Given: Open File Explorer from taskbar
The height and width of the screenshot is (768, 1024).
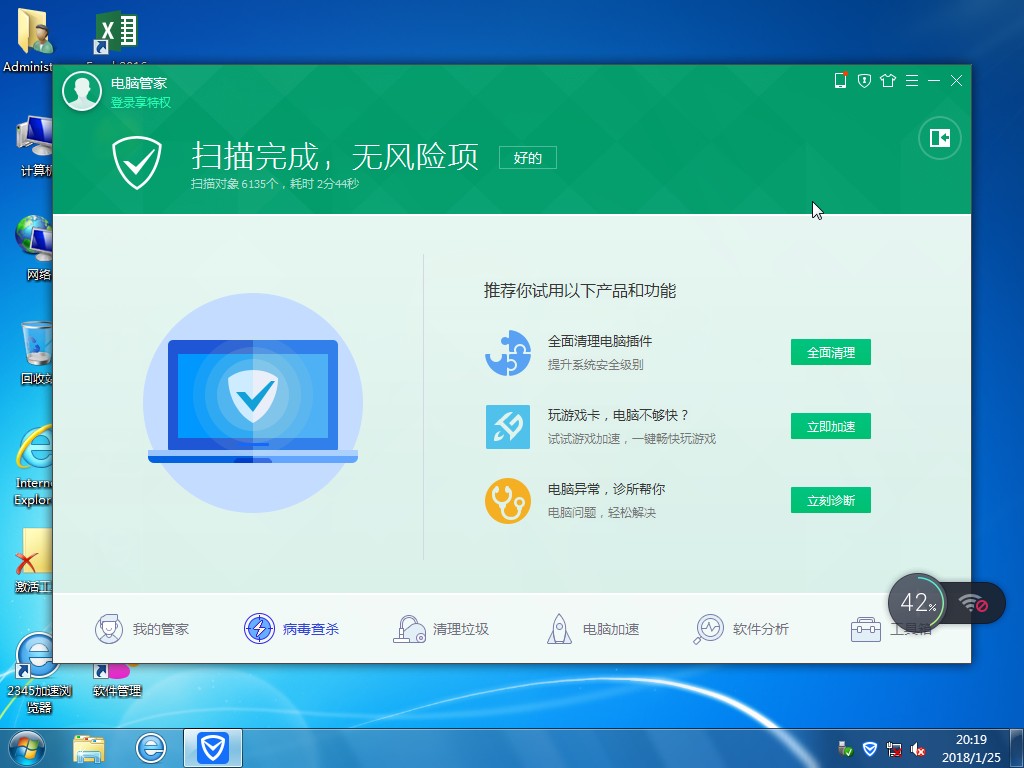Looking at the screenshot, I should point(89,748).
